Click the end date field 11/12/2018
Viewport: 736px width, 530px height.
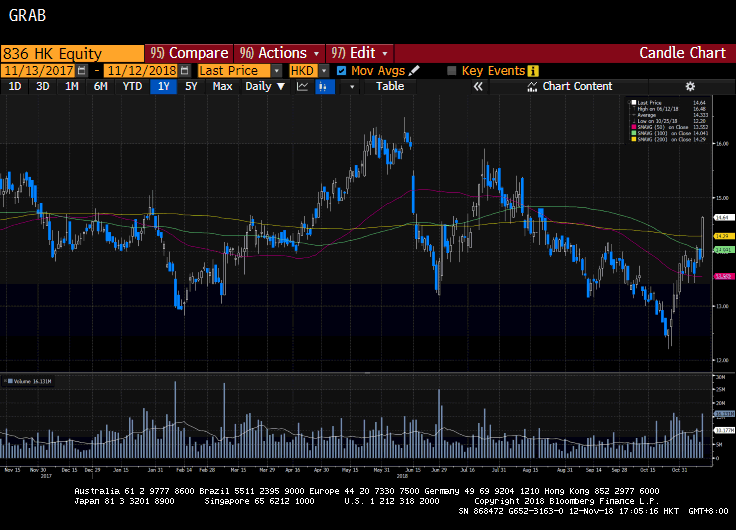141,71
